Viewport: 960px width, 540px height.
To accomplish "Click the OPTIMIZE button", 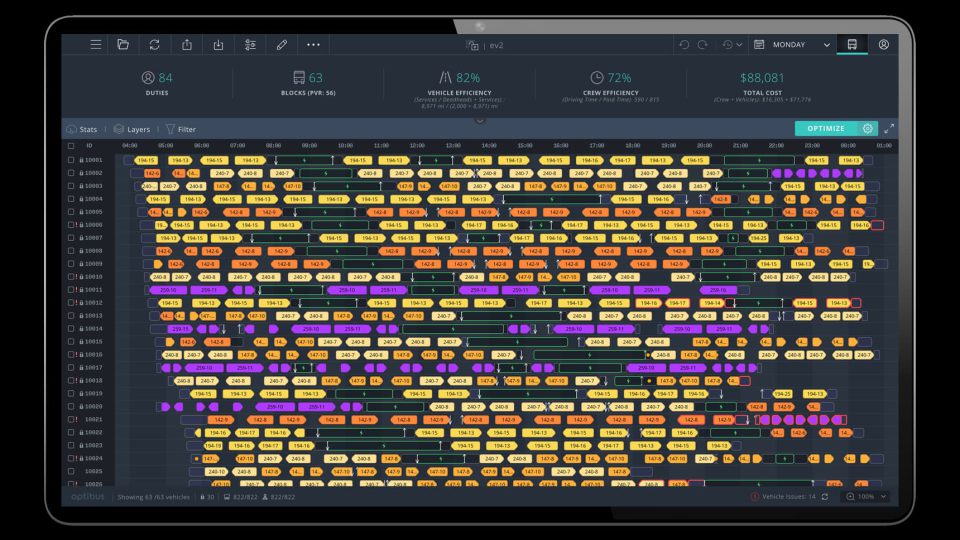I will click(x=826, y=128).
